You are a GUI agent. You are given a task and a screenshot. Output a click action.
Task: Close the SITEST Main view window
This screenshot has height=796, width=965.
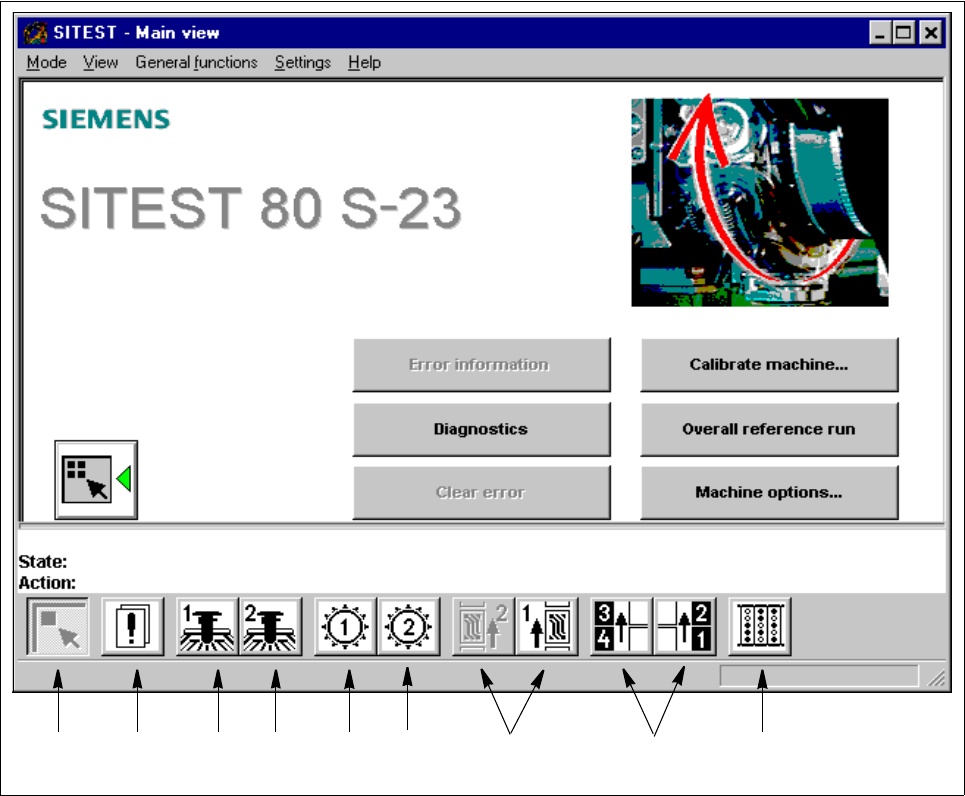click(x=931, y=33)
